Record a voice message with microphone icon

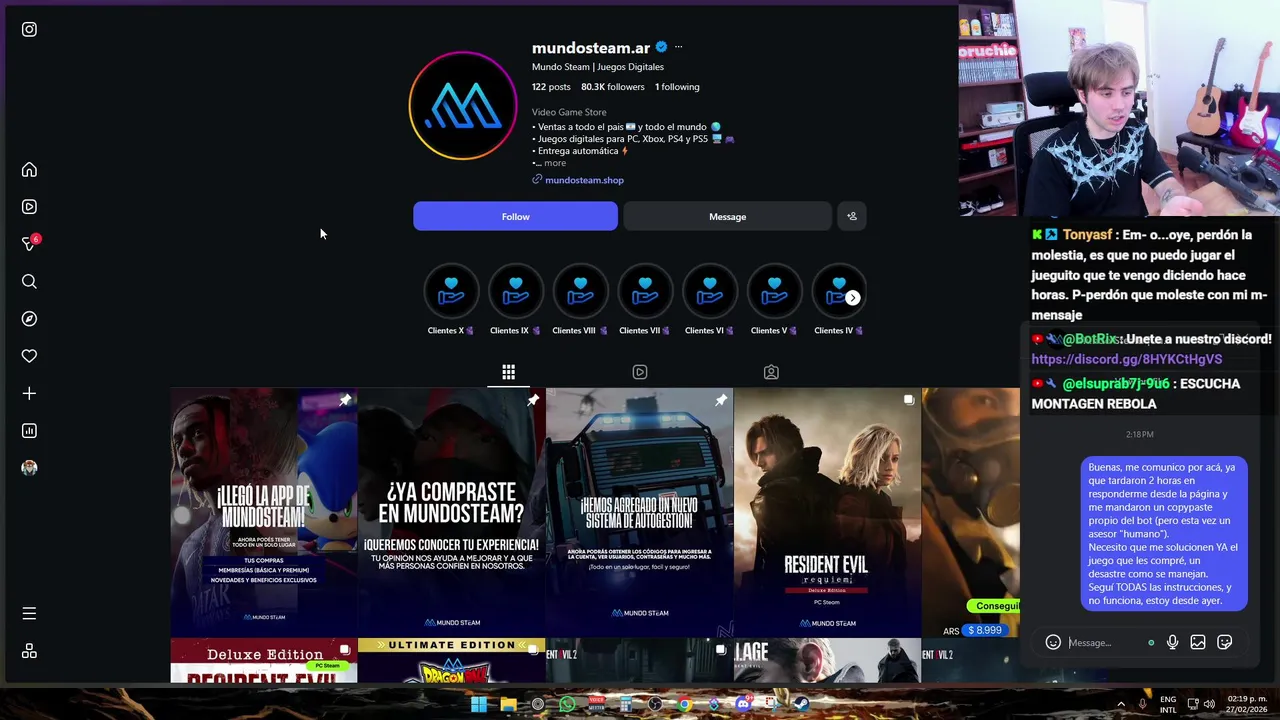point(1172,643)
